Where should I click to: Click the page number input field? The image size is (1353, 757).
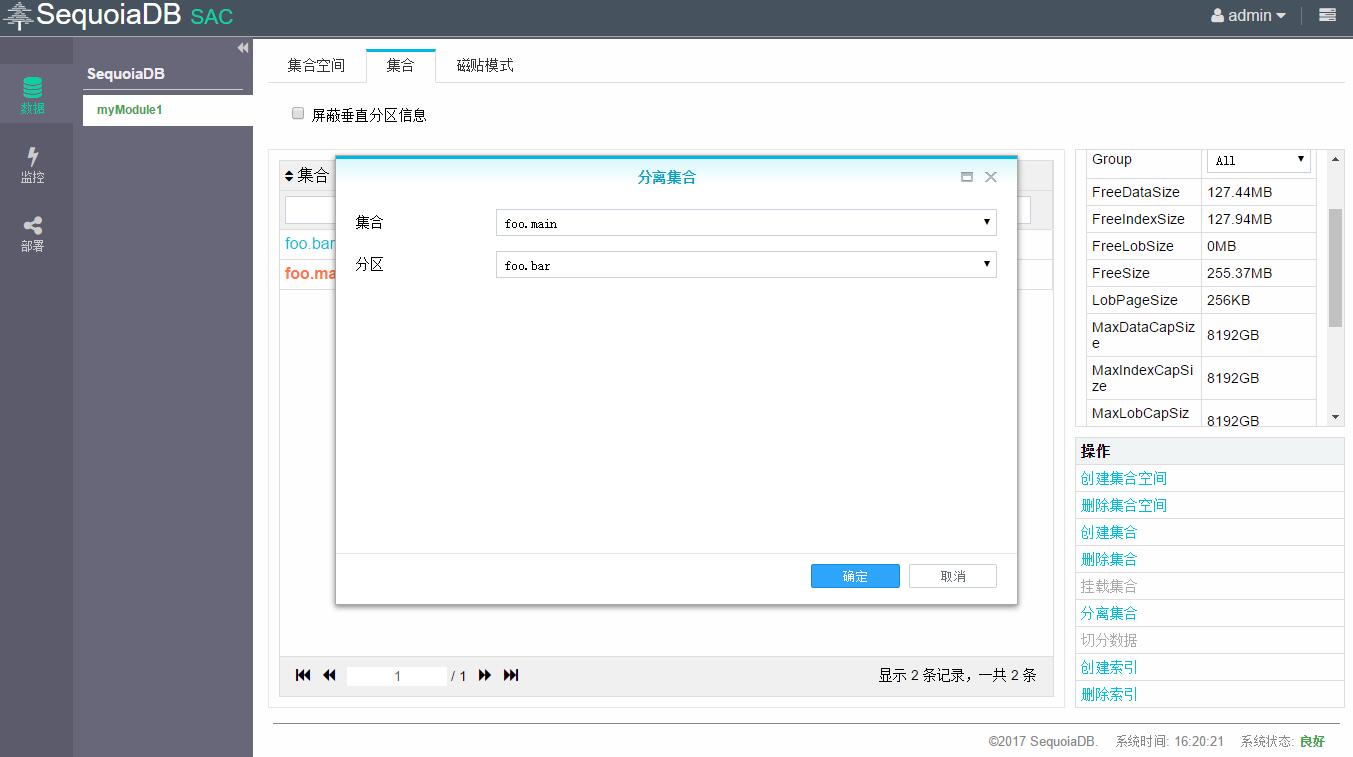coord(397,675)
